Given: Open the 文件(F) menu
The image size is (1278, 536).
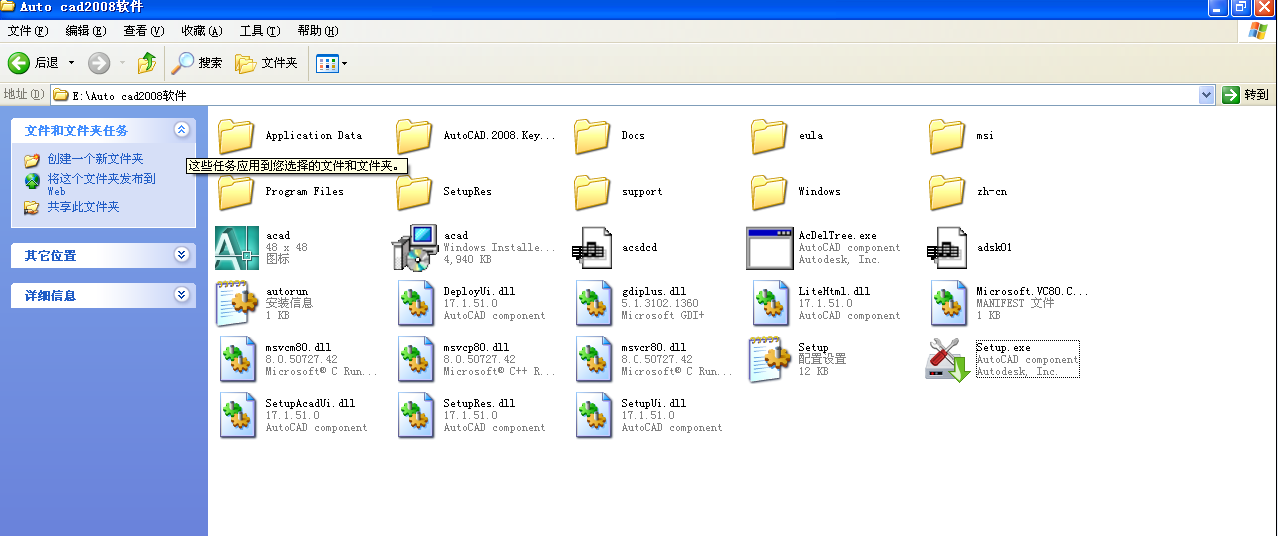Looking at the screenshot, I should 28,31.
